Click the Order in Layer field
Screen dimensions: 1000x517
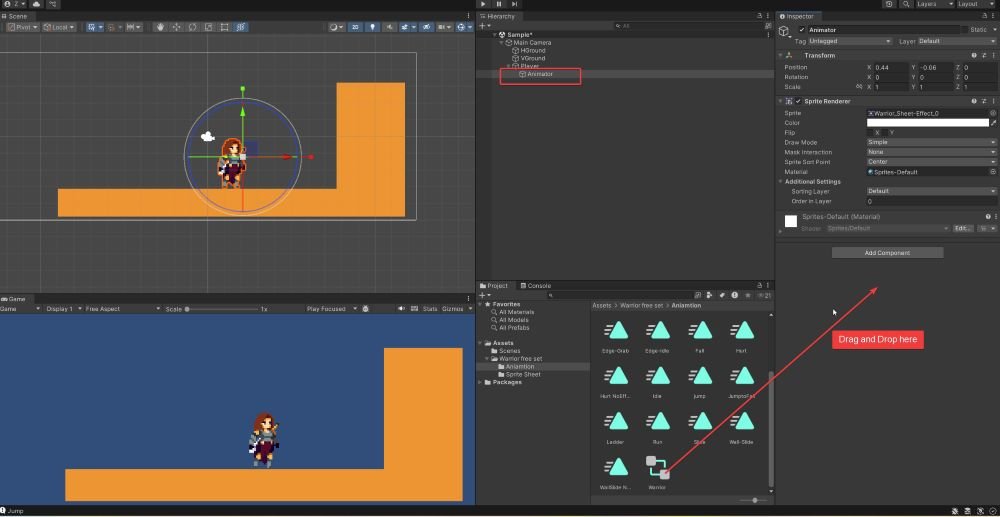[x=931, y=201]
